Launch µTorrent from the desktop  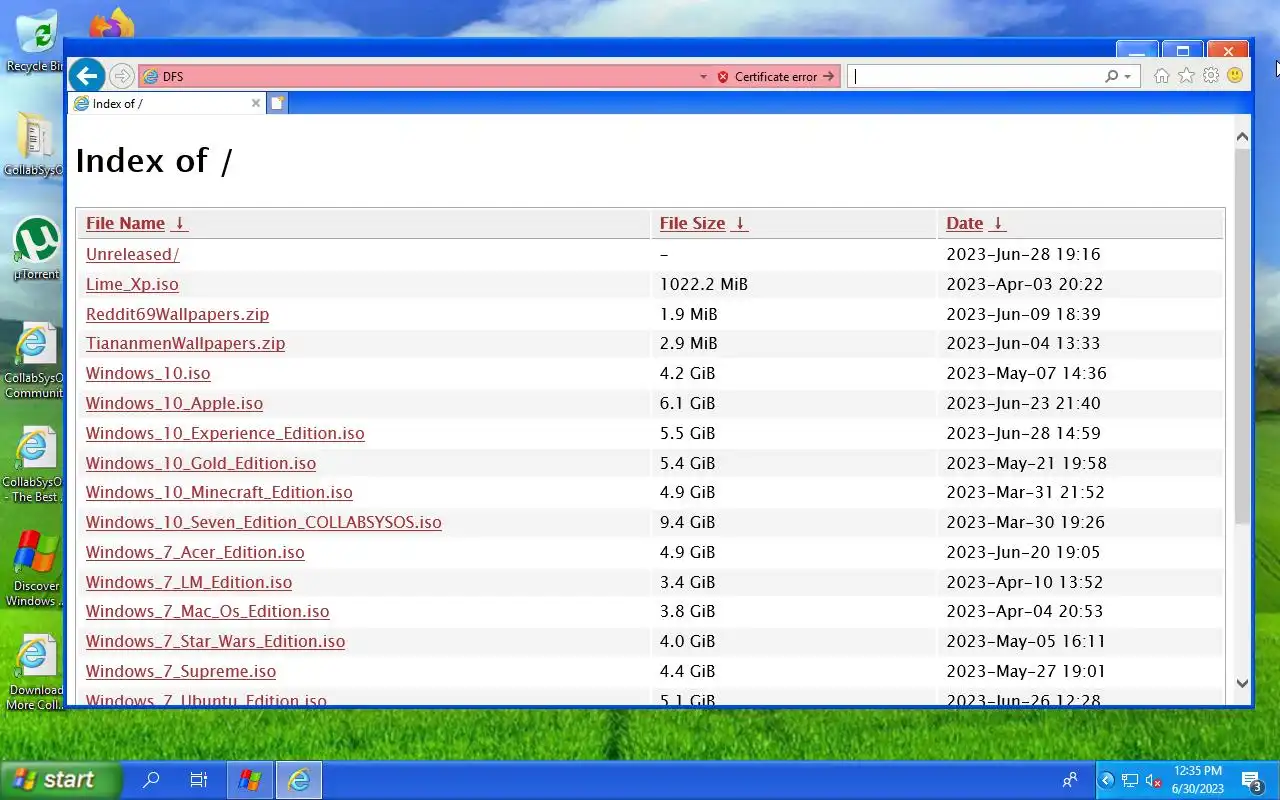pos(36,249)
